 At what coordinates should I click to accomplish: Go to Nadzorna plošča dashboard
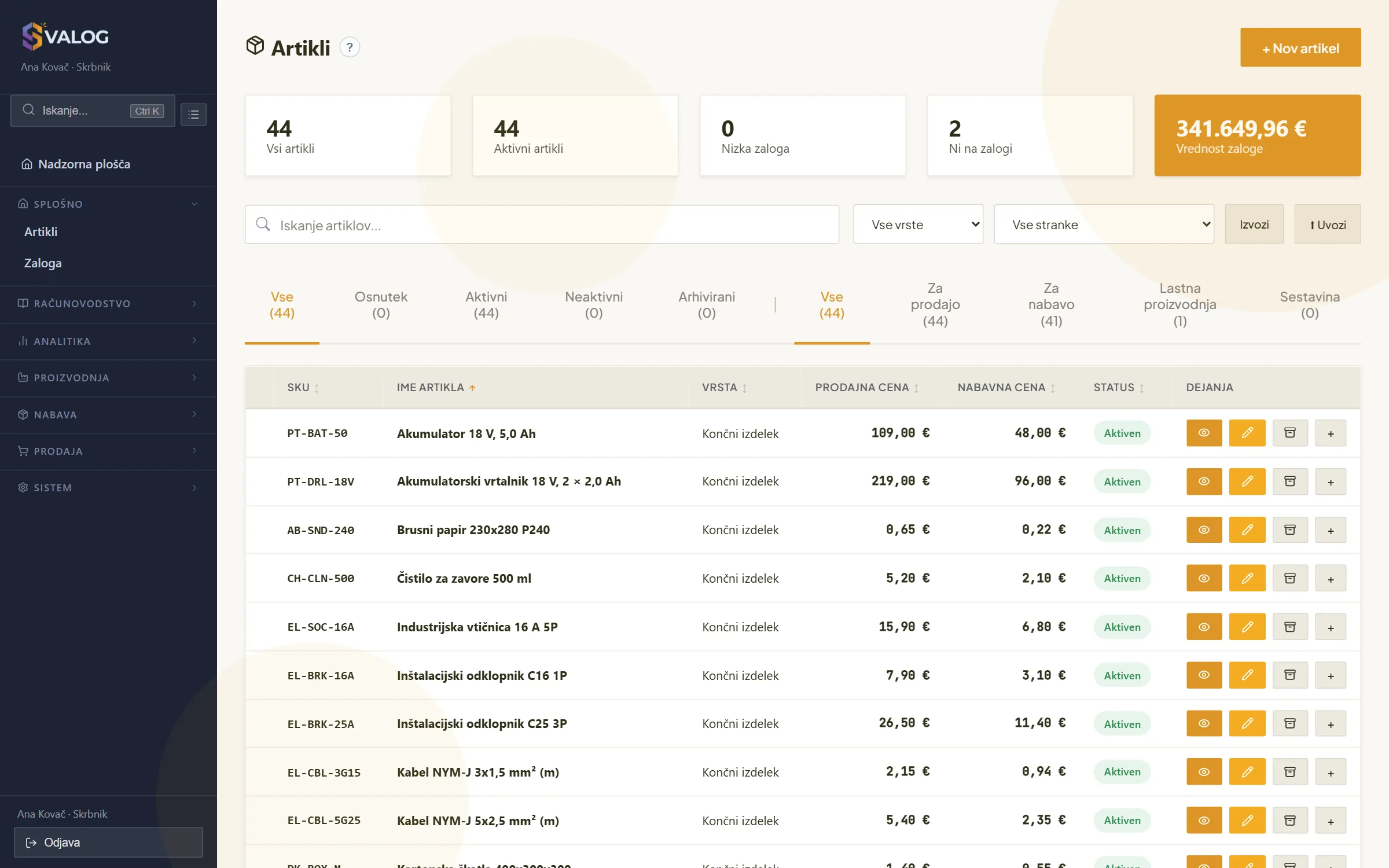tap(84, 164)
